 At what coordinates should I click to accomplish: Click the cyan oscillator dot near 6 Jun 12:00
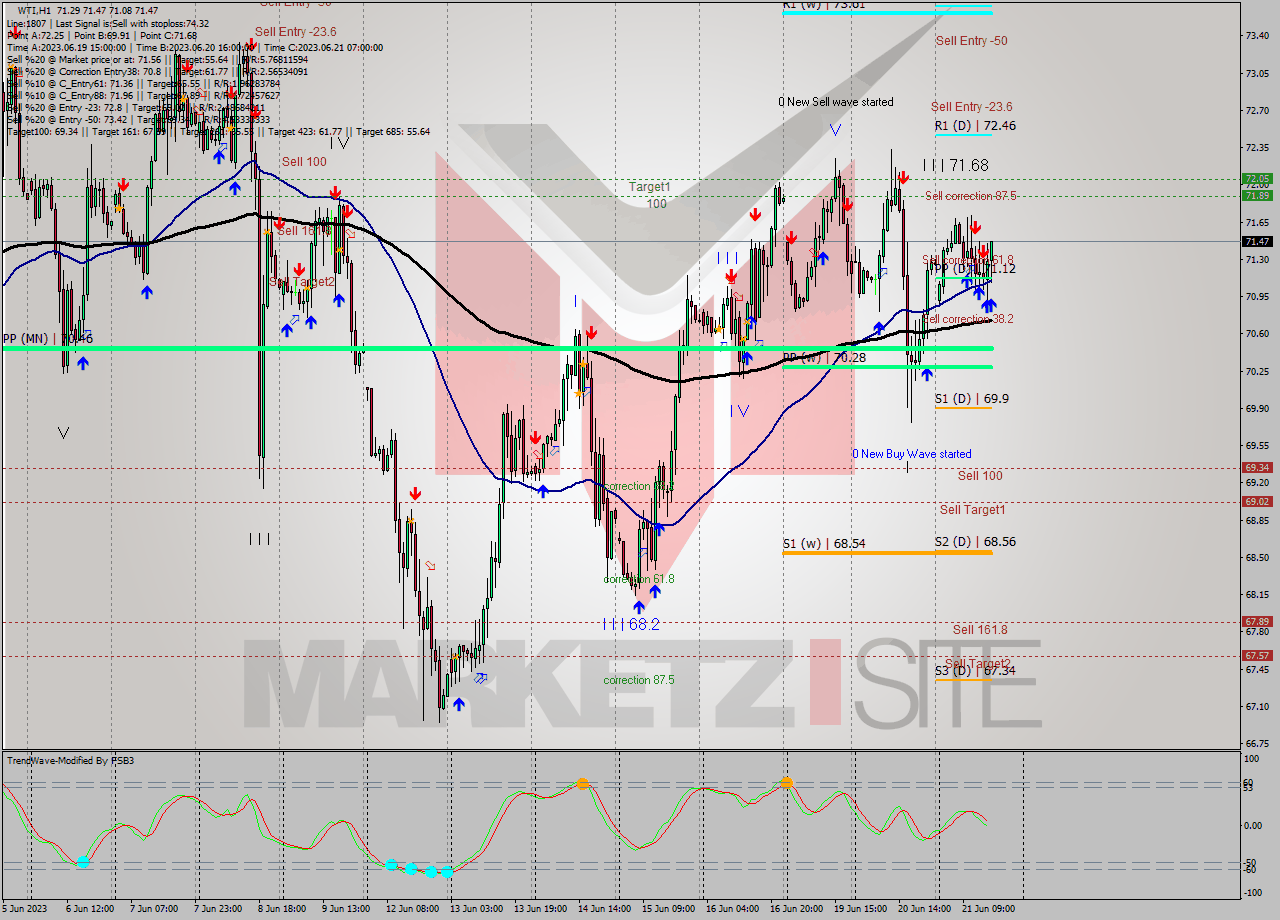click(x=83, y=861)
